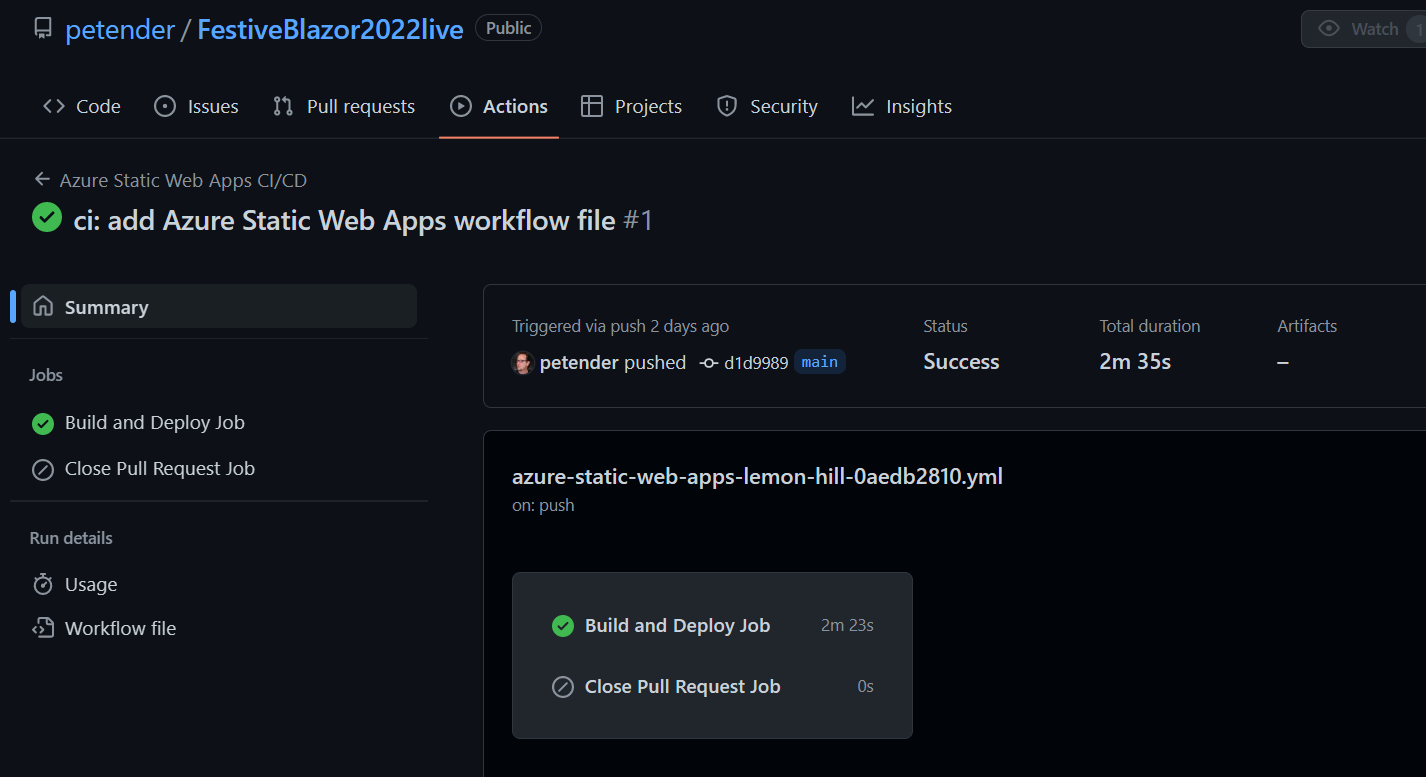Open the FestiveBlazor2022live repository link
The width and height of the screenshot is (1426, 777).
point(330,30)
